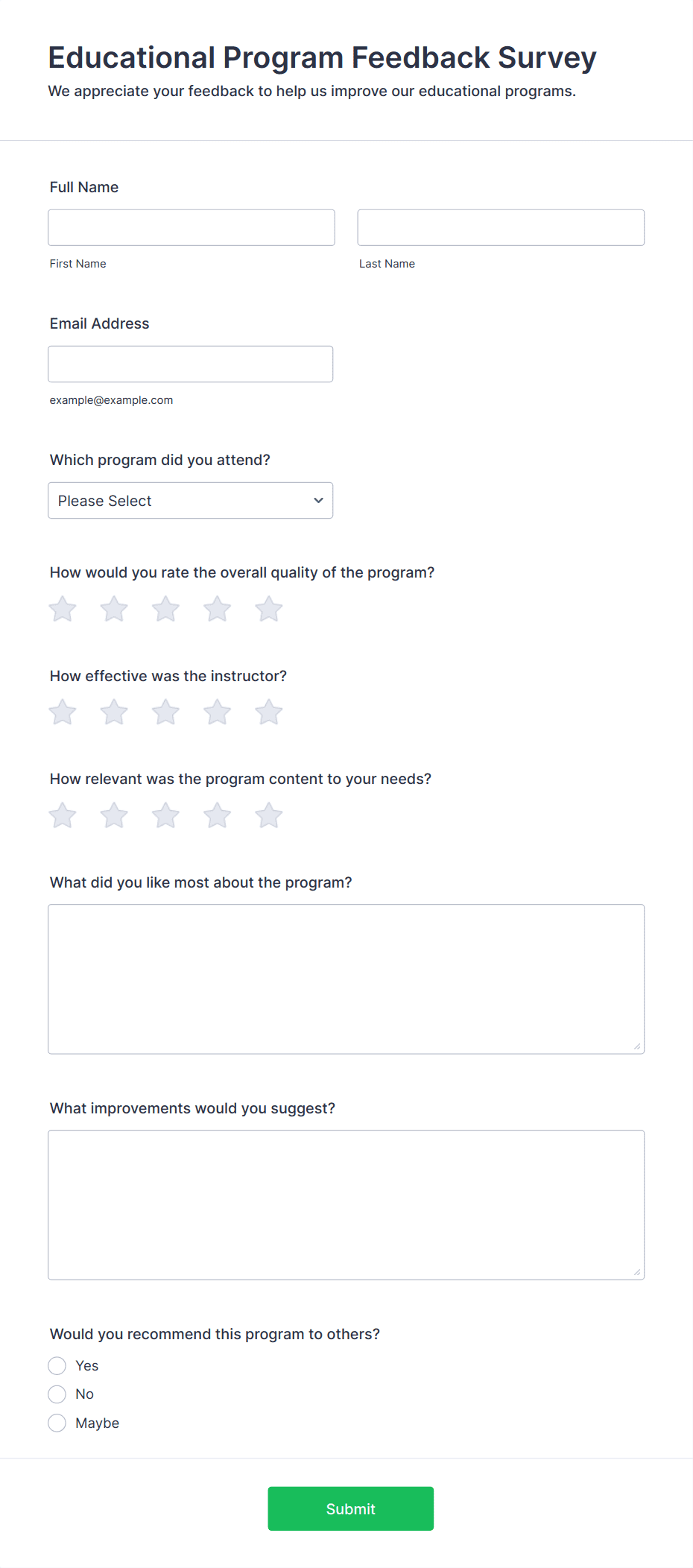Open the program attended dropdown
The width and height of the screenshot is (693, 1568).
click(x=191, y=501)
